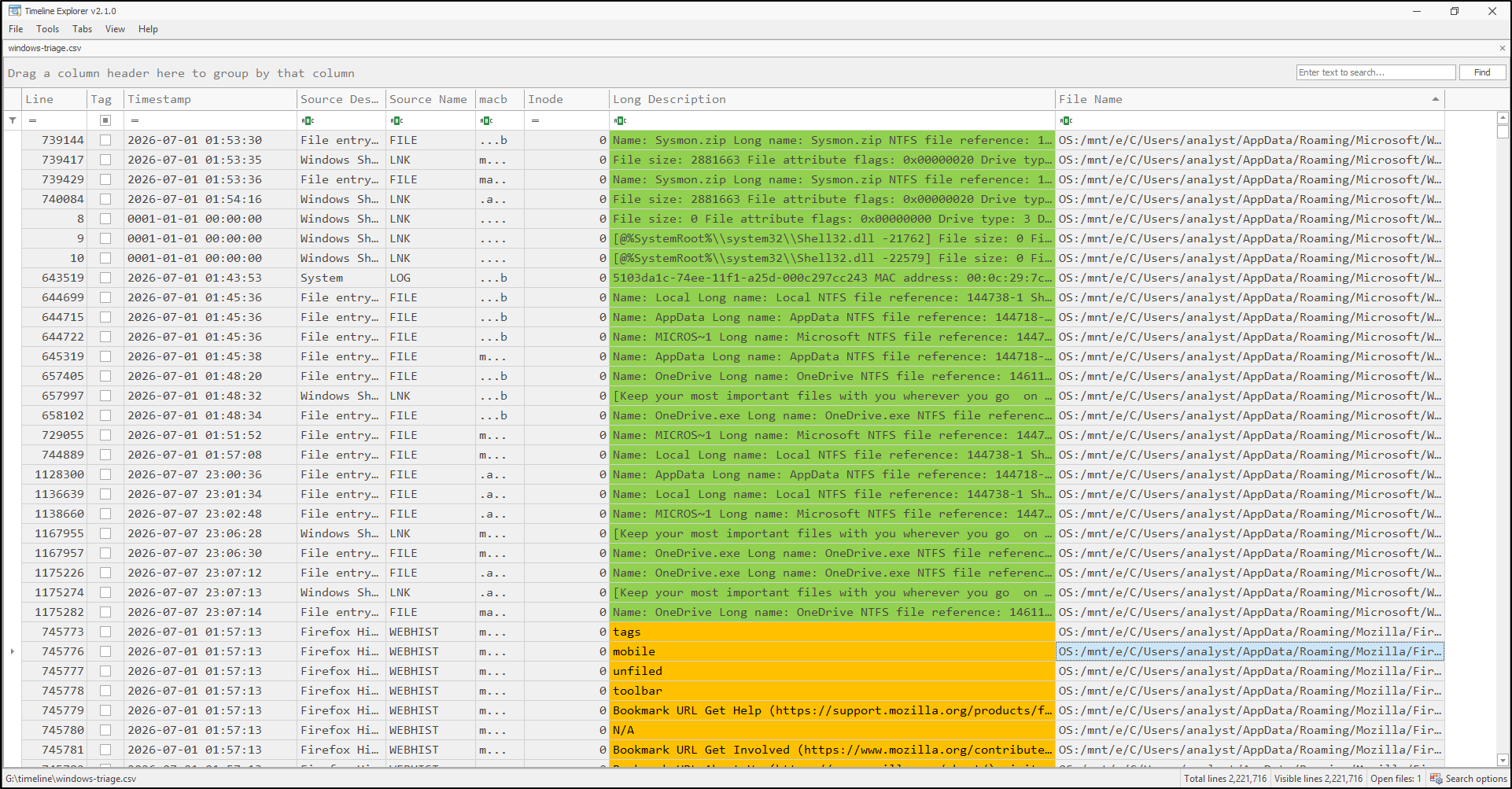Open the Tabs menu

coord(82,29)
